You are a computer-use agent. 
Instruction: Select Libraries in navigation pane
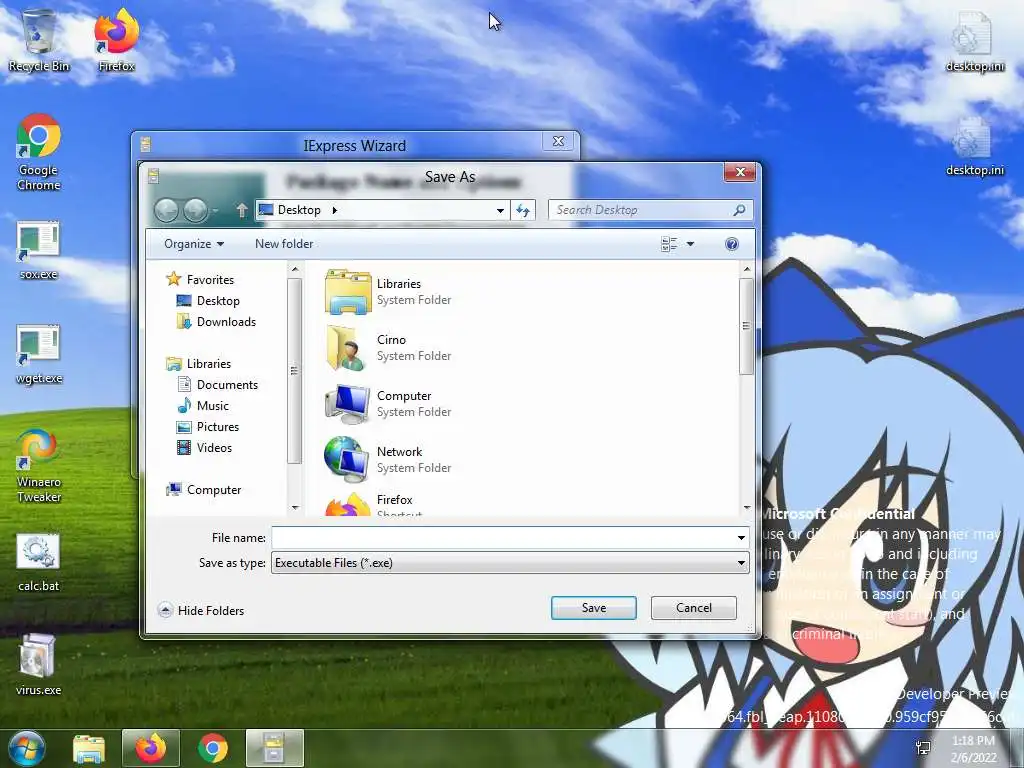point(199,364)
